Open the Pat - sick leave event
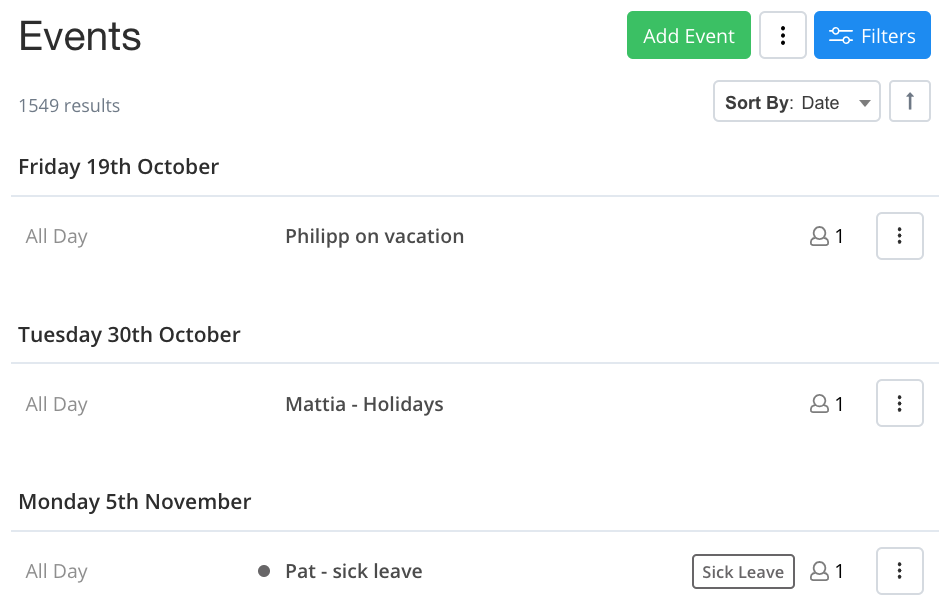The width and height of the screenshot is (939, 610). (353, 571)
